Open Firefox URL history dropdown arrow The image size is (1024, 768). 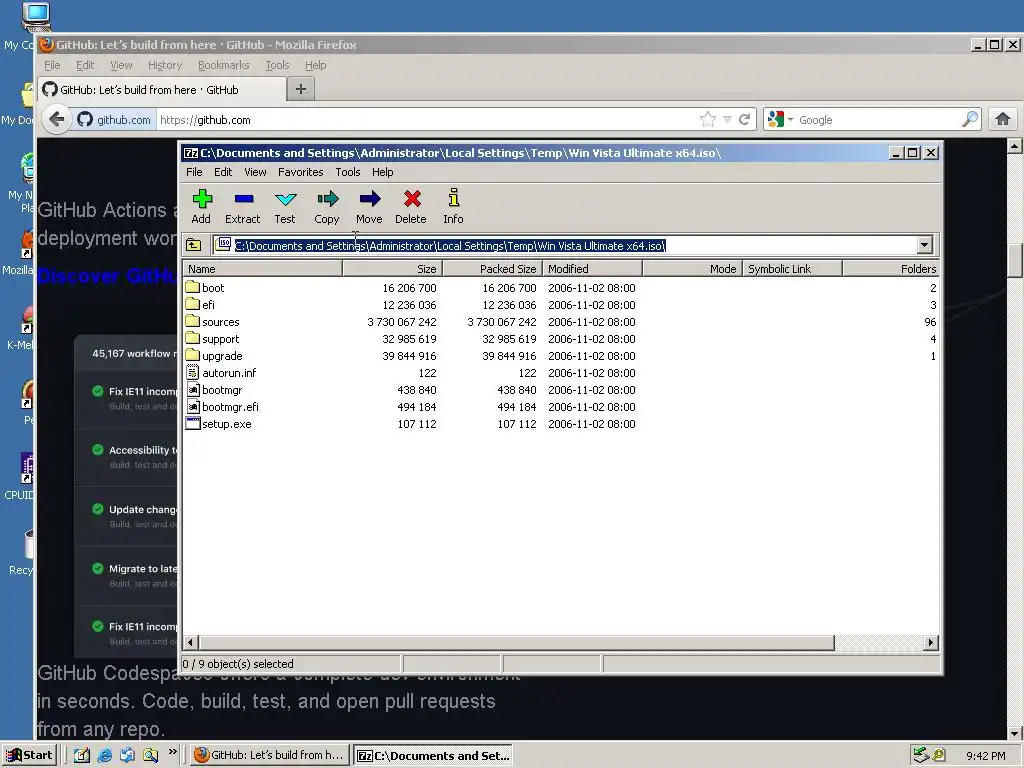pyautogui.click(x=727, y=120)
